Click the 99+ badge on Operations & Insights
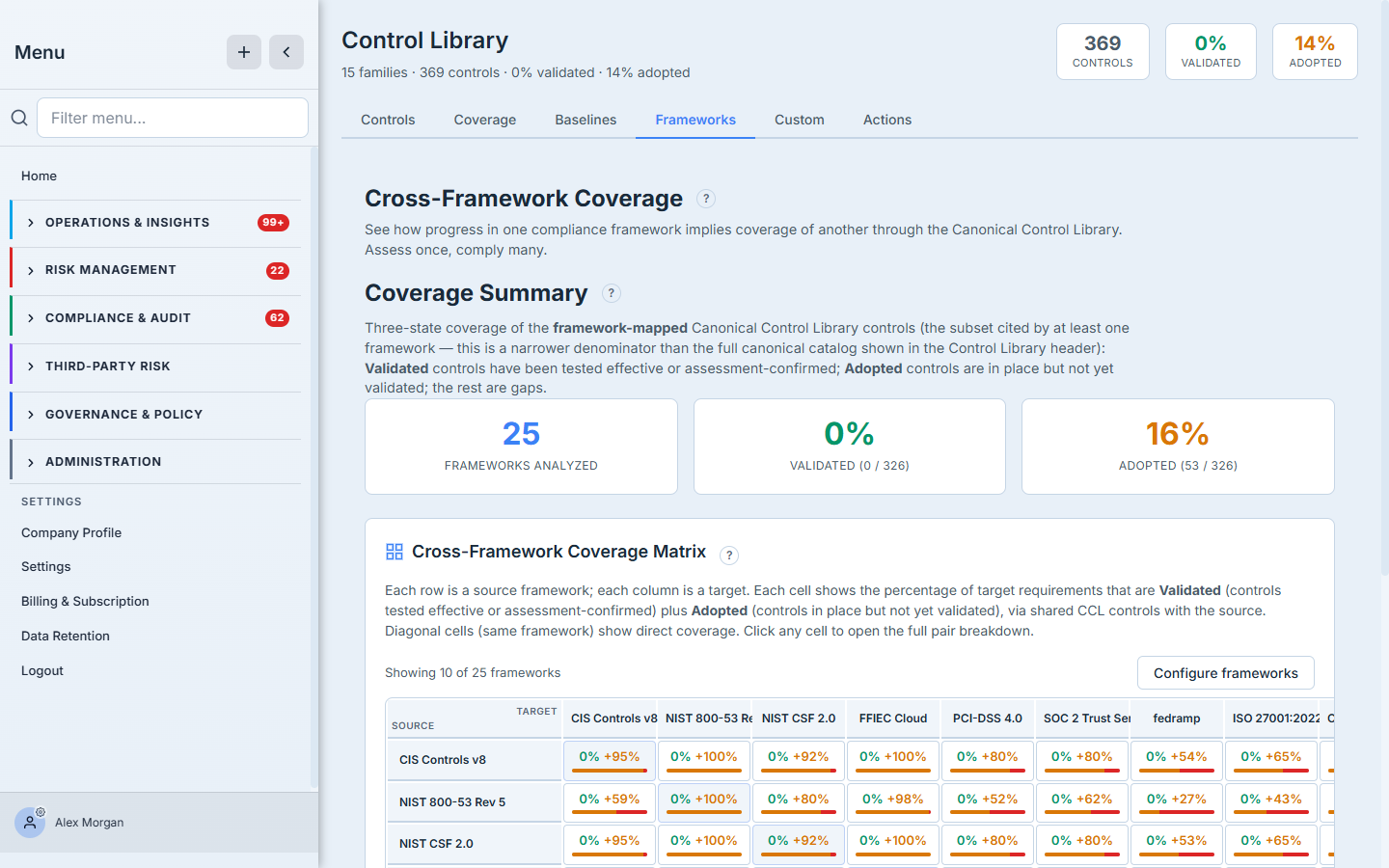 click(x=274, y=223)
